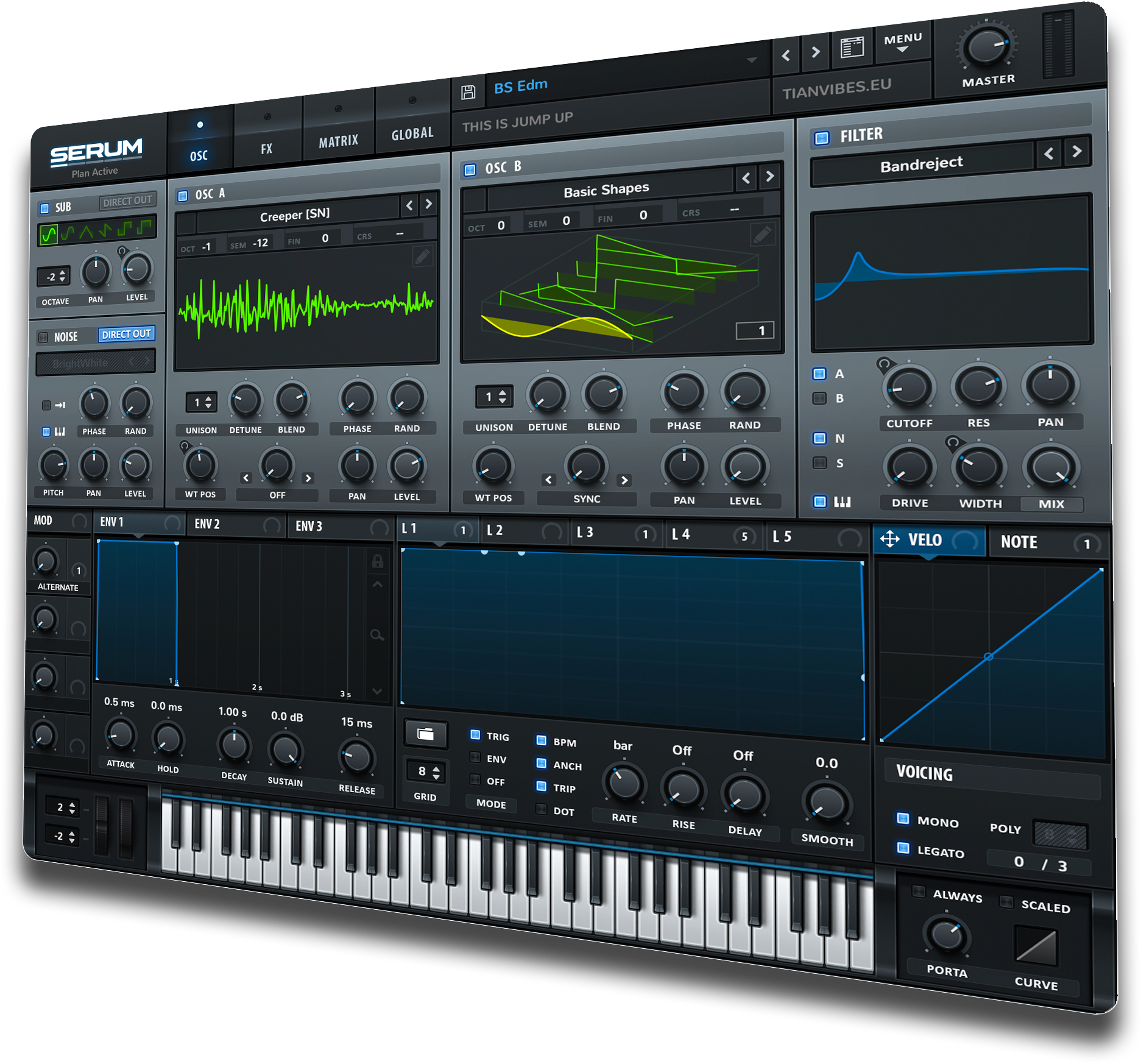Viewport: 1141px width, 1064px height.
Task: Switch to the FX tab
Action: [266, 149]
